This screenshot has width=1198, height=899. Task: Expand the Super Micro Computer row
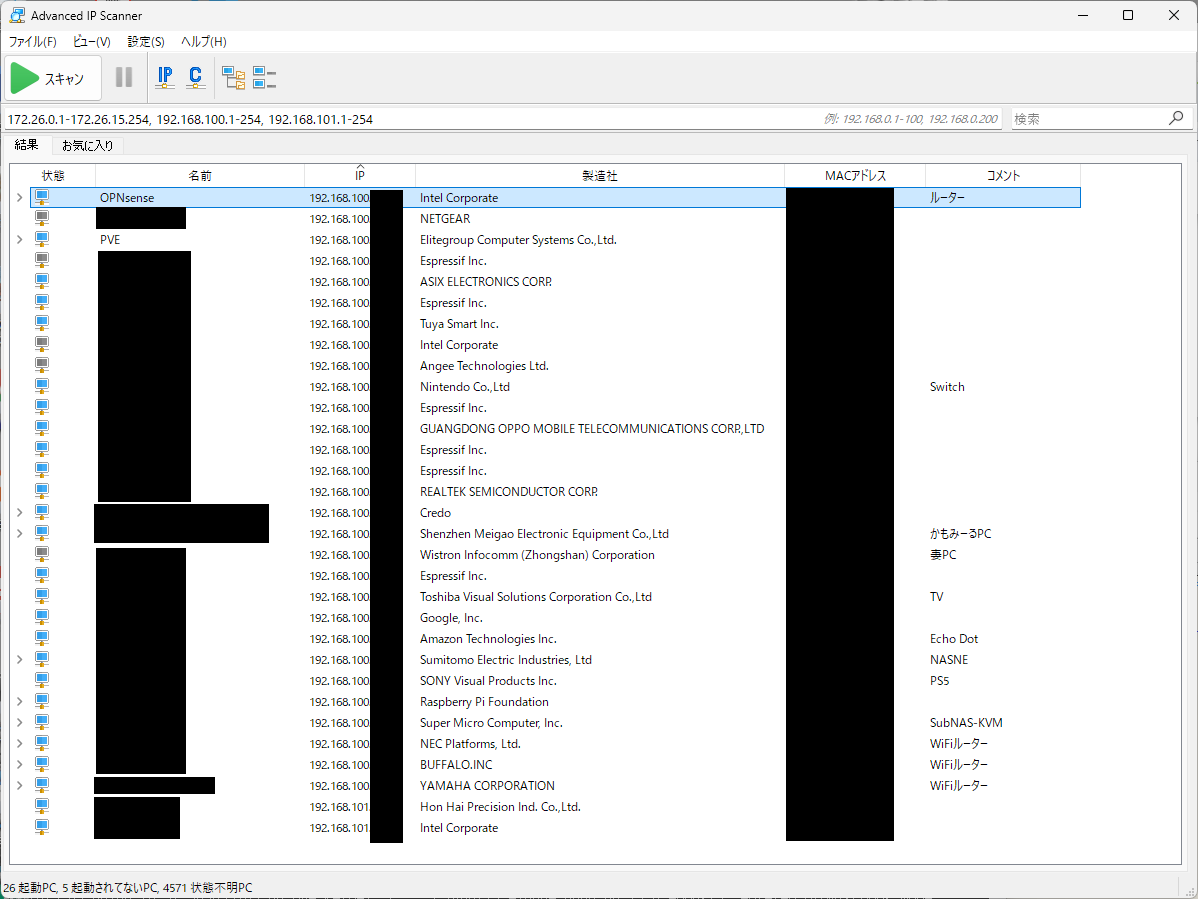[x=20, y=723]
